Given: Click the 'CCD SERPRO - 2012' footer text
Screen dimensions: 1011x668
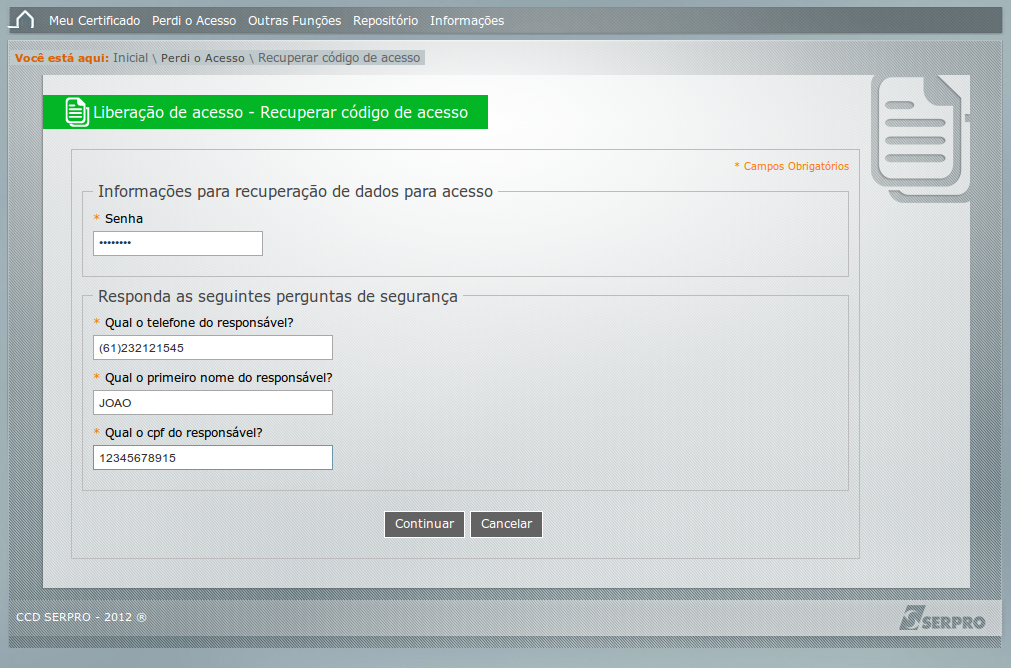Looking at the screenshot, I should 81,617.
